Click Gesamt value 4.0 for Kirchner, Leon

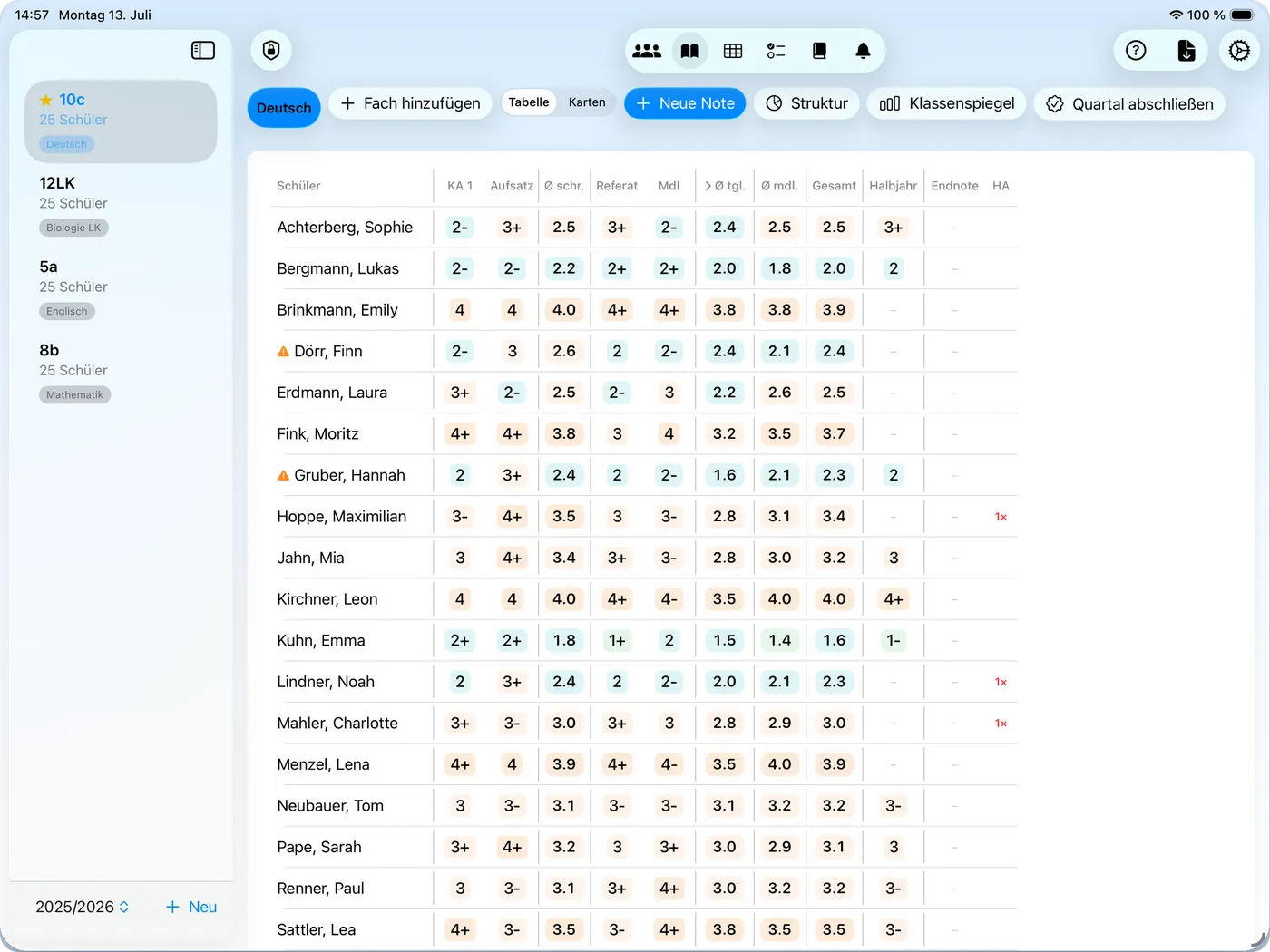pyautogui.click(x=834, y=599)
